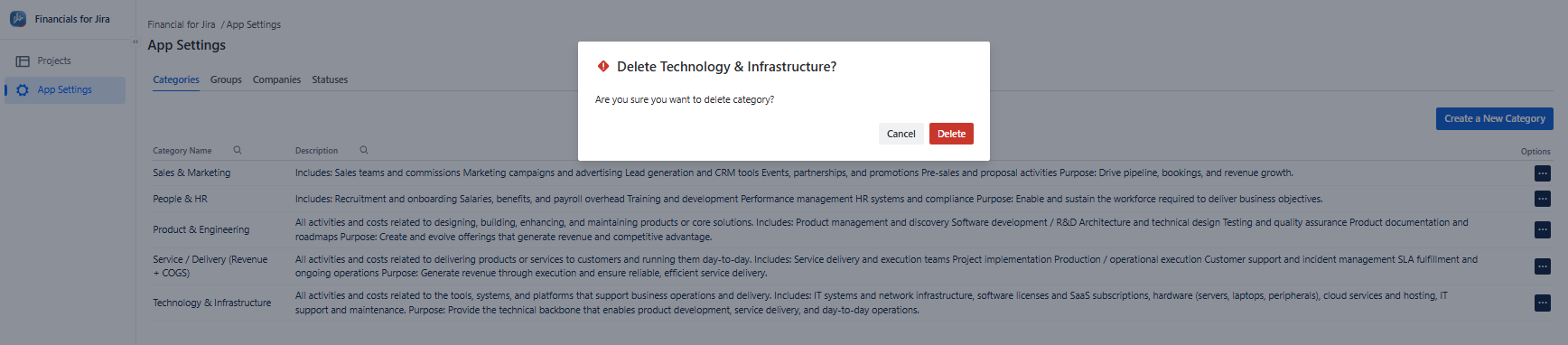Click the 'Are you sure' confirmation message

(x=685, y=99)
